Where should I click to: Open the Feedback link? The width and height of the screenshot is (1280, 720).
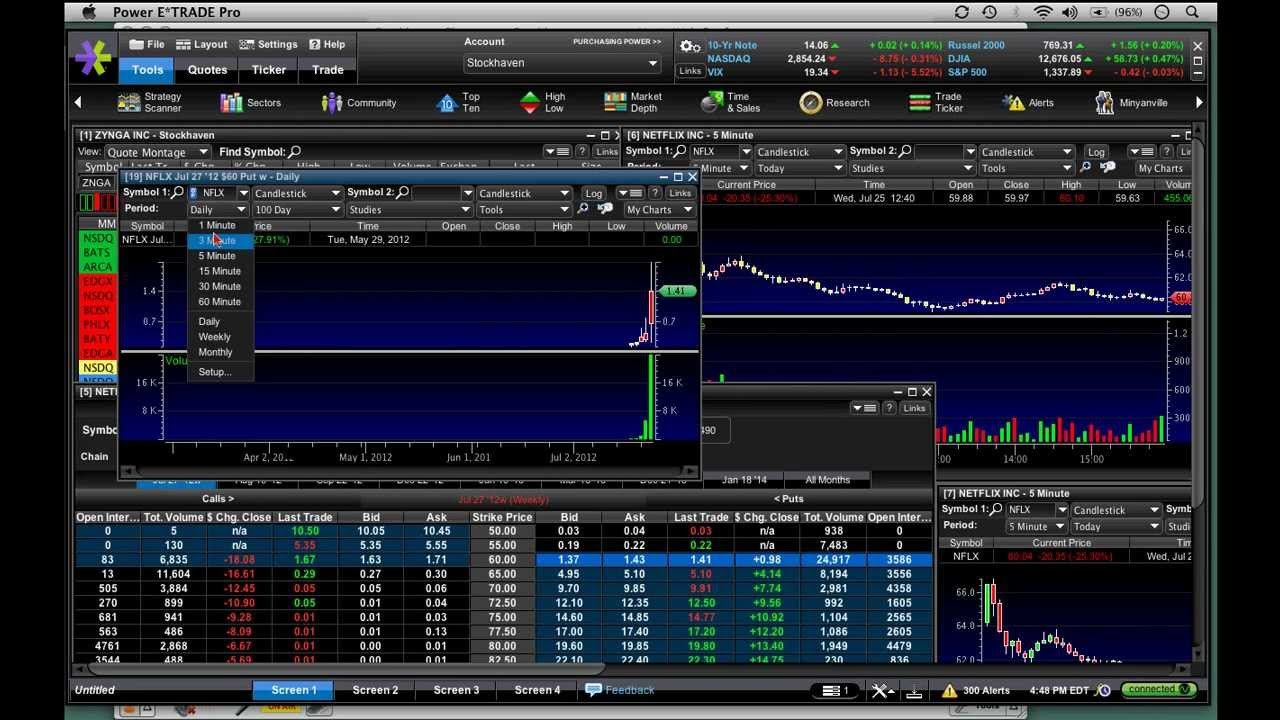pyautogui.click(x=619, y=690)
